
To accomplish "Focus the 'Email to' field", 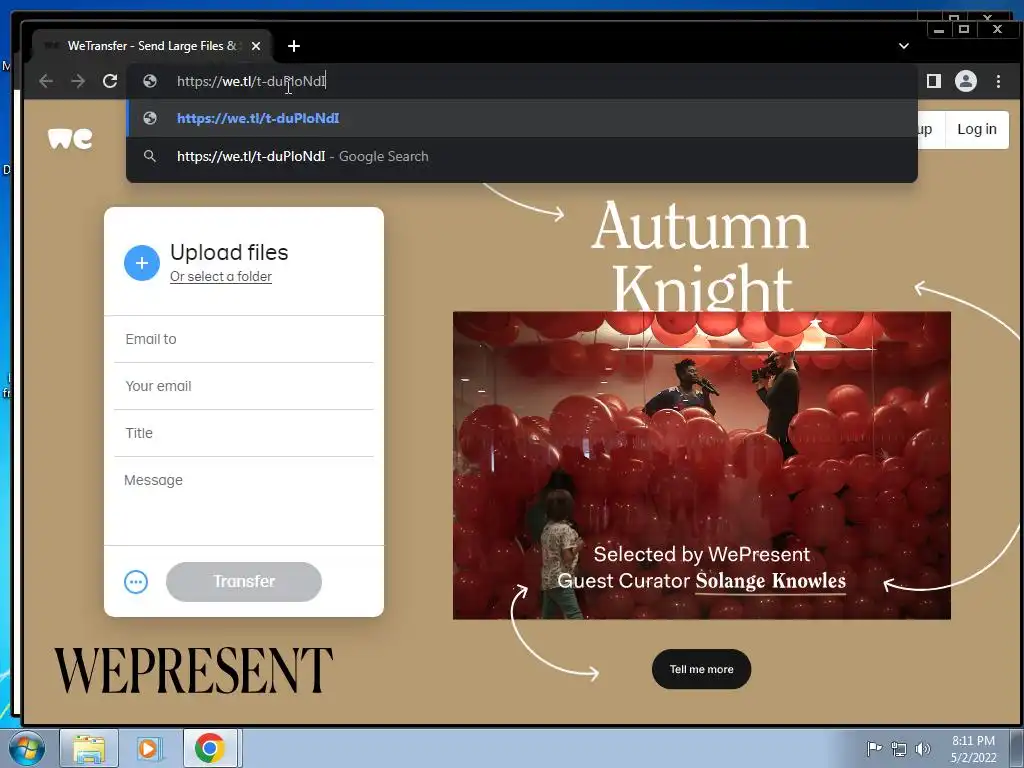I will (x=244, y=339).
